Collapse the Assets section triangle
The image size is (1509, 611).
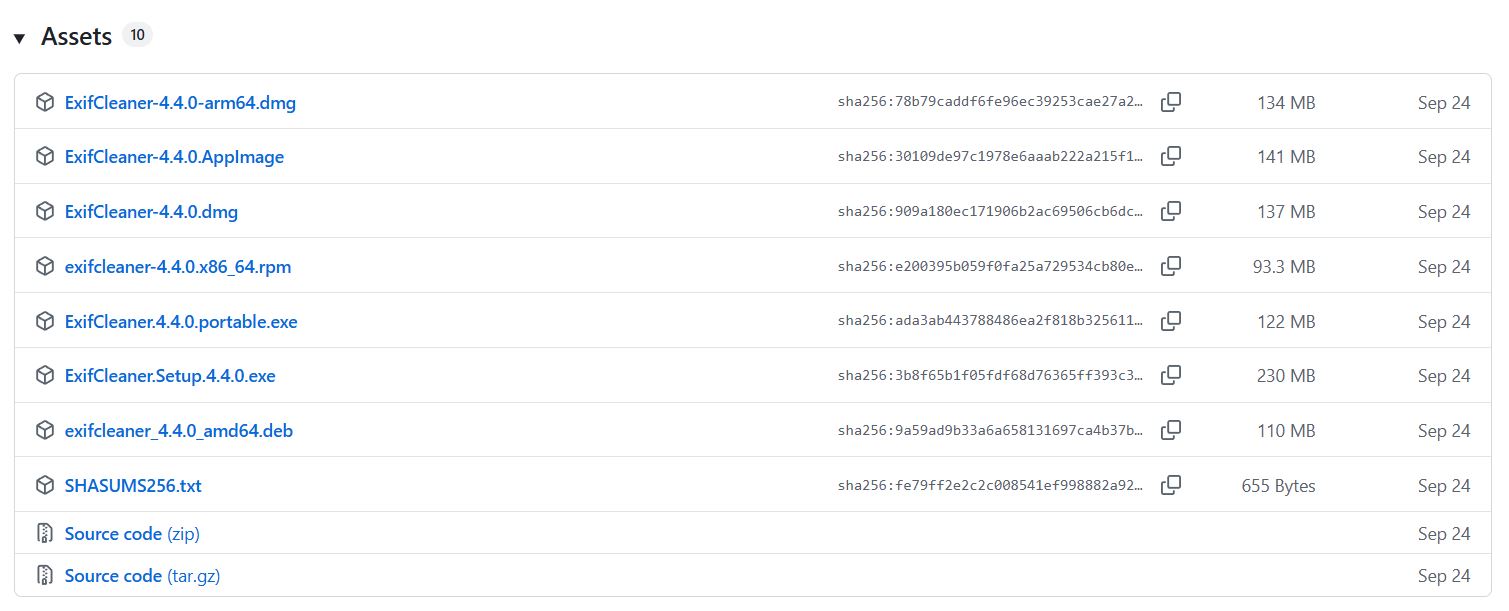[19, 38]
